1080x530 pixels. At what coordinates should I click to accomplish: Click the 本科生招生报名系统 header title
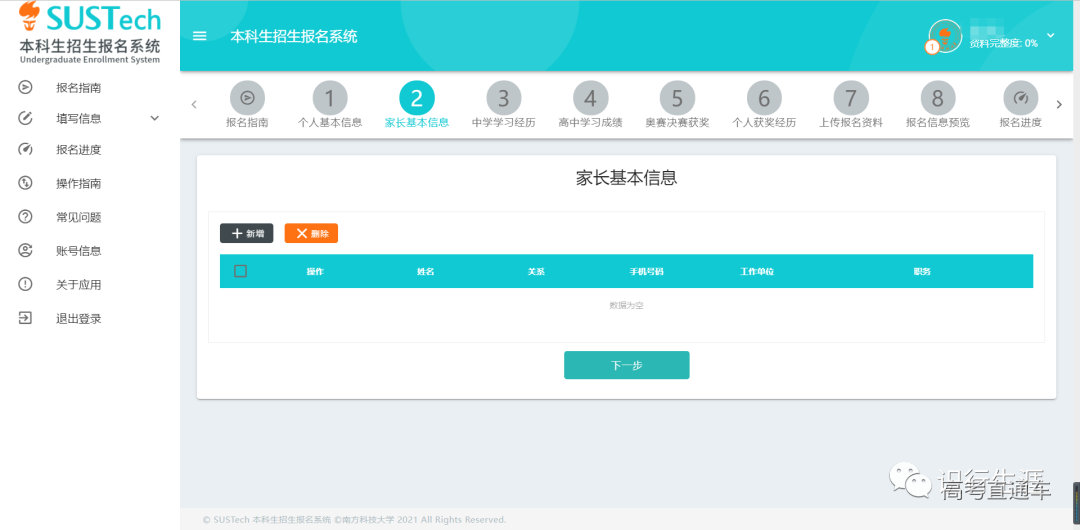[294, 37]
